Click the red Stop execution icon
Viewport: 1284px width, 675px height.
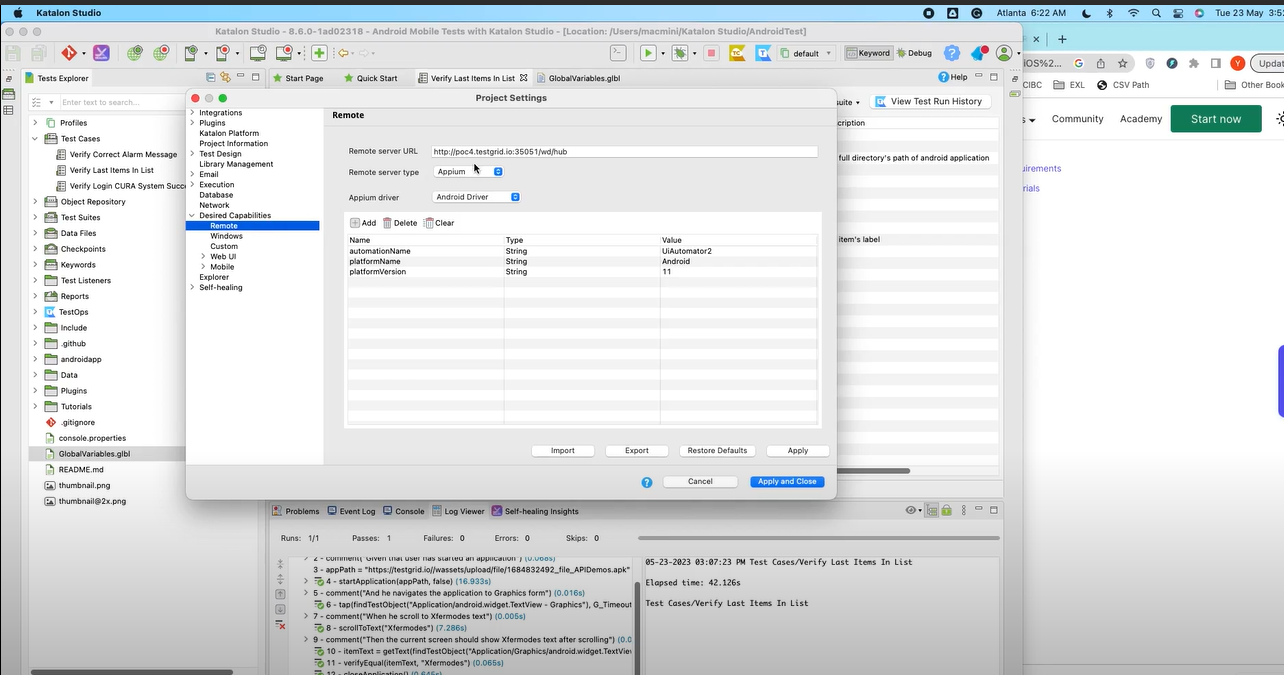711,53
